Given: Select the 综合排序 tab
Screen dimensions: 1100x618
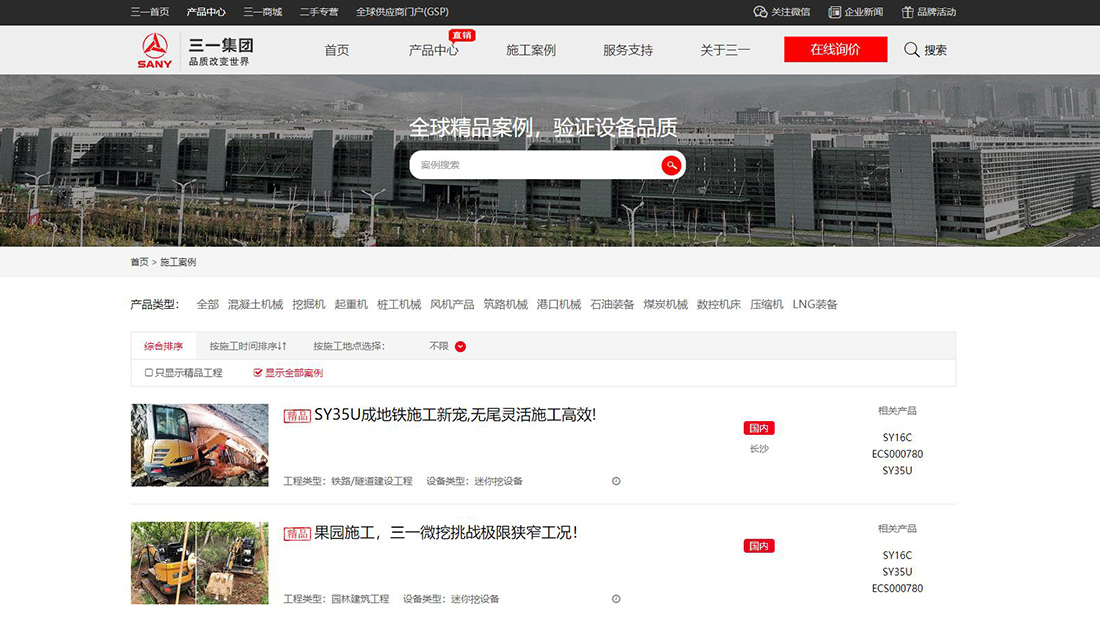Looking at the screenshot, I should 163,347.
